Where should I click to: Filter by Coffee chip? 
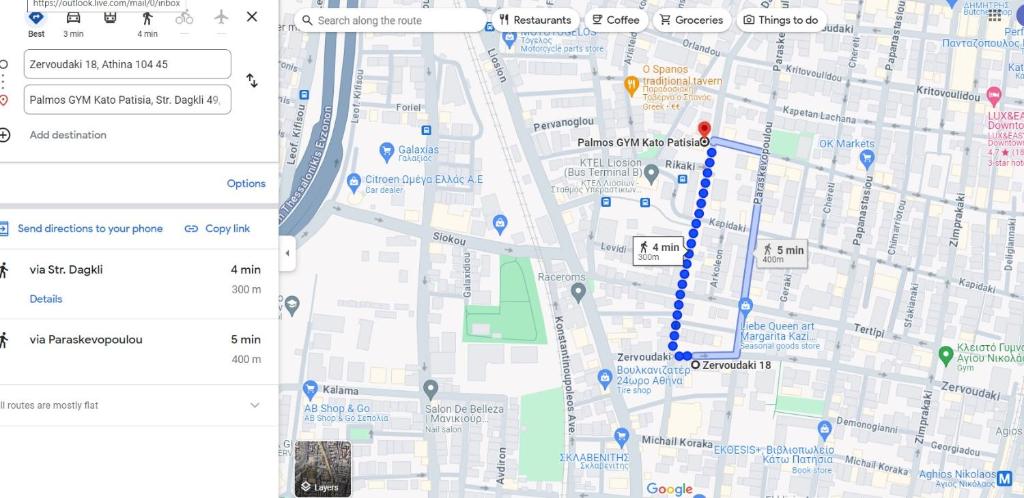pos(616,20)
